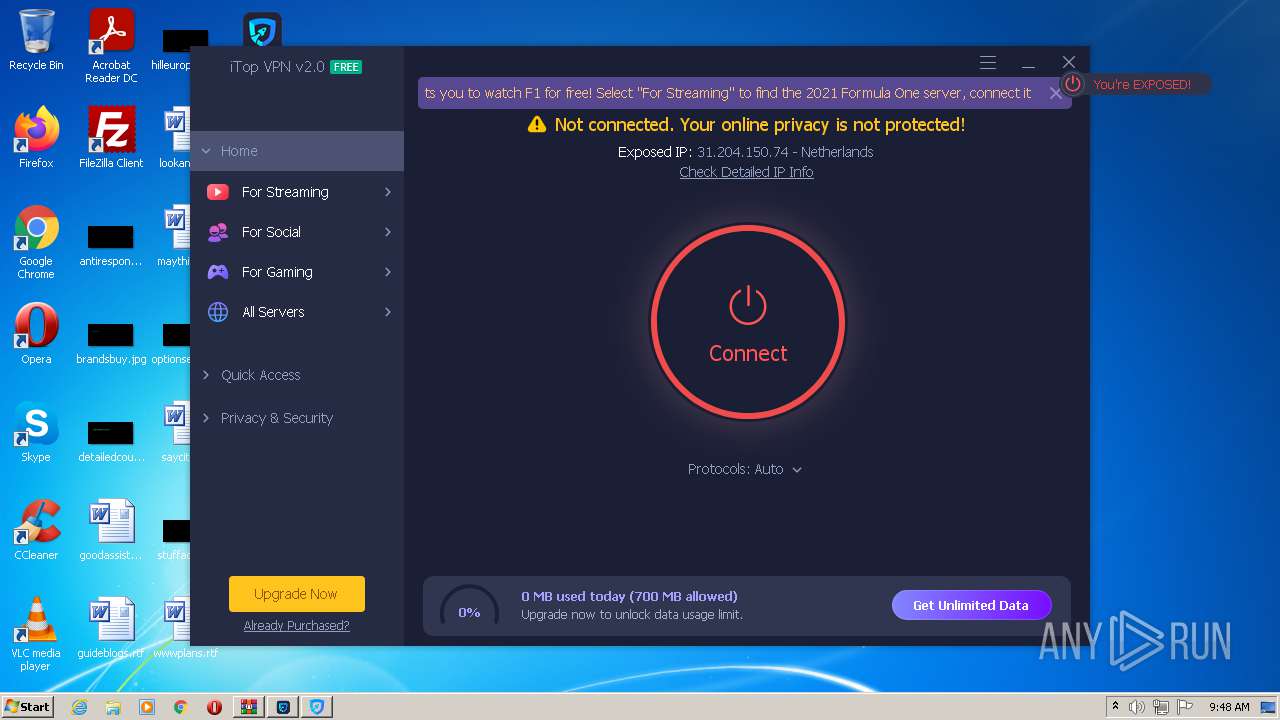Click the For Gaming controller icon
The height and width of the screenshot is (720, 1280).
(x=218, y=272)
